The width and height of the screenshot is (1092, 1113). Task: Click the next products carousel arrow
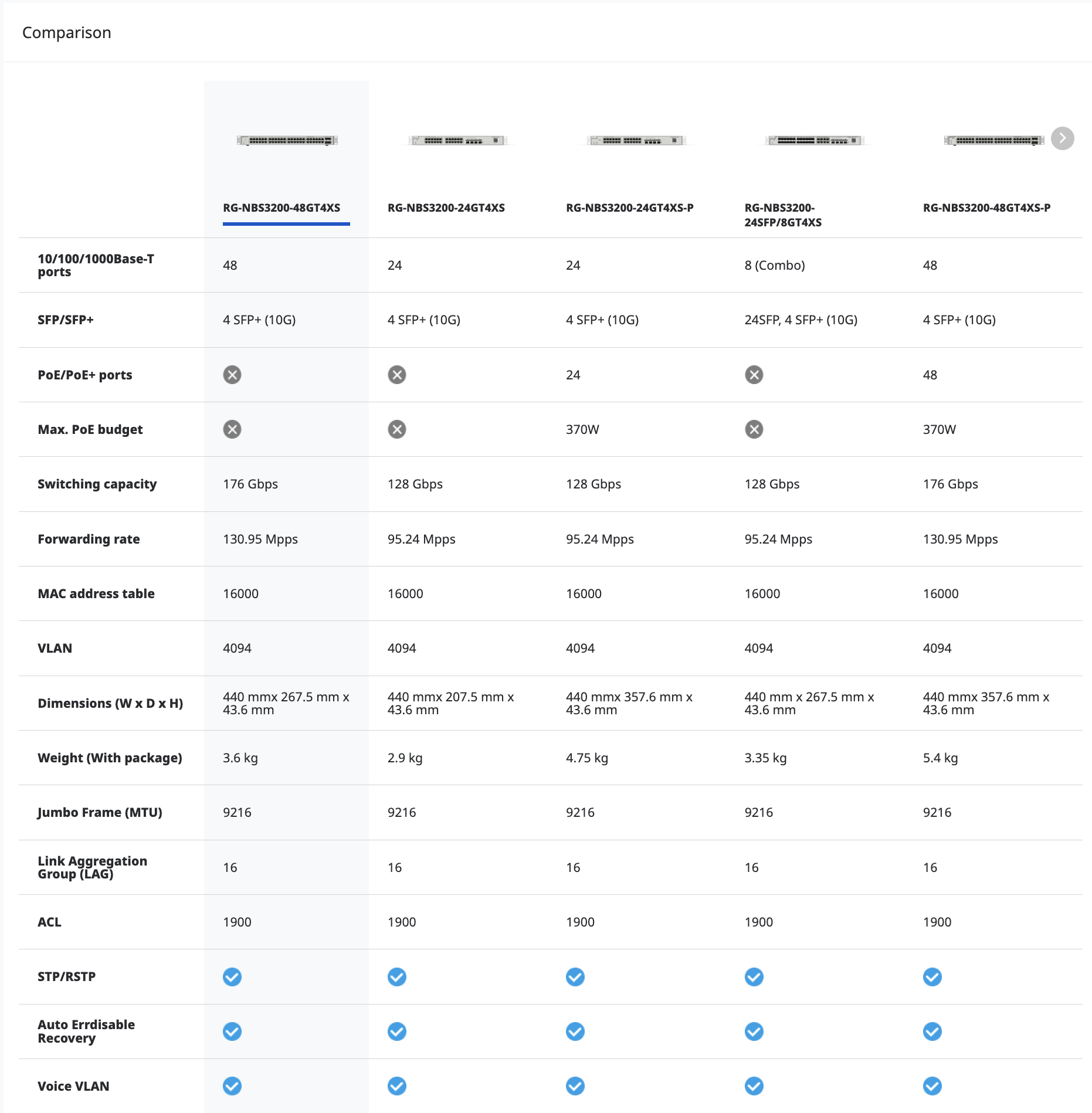1062,139
